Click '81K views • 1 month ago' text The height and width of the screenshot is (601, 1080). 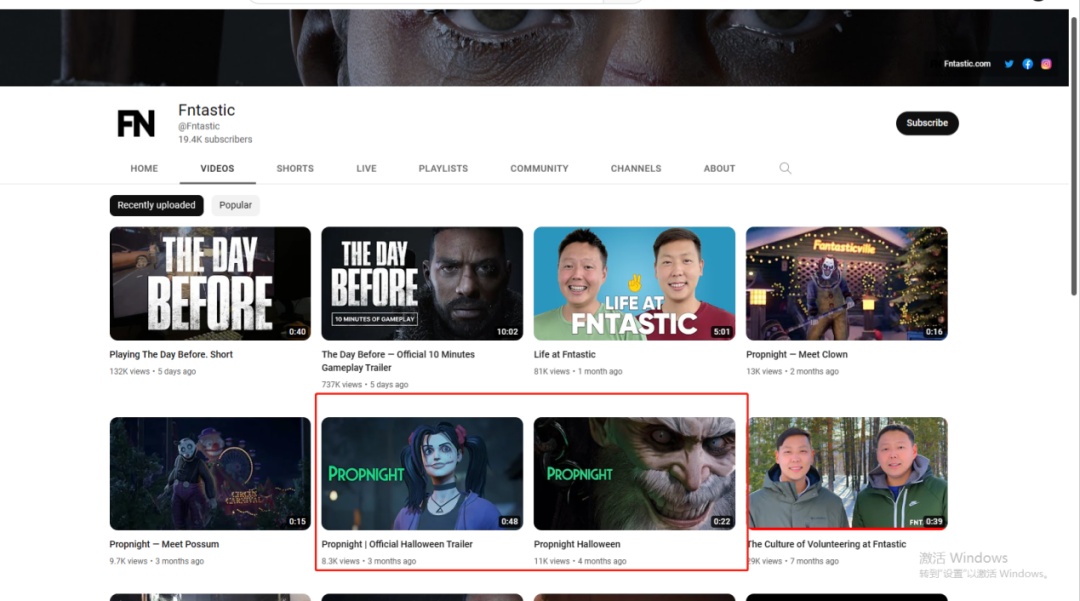[x=578, y=372]
